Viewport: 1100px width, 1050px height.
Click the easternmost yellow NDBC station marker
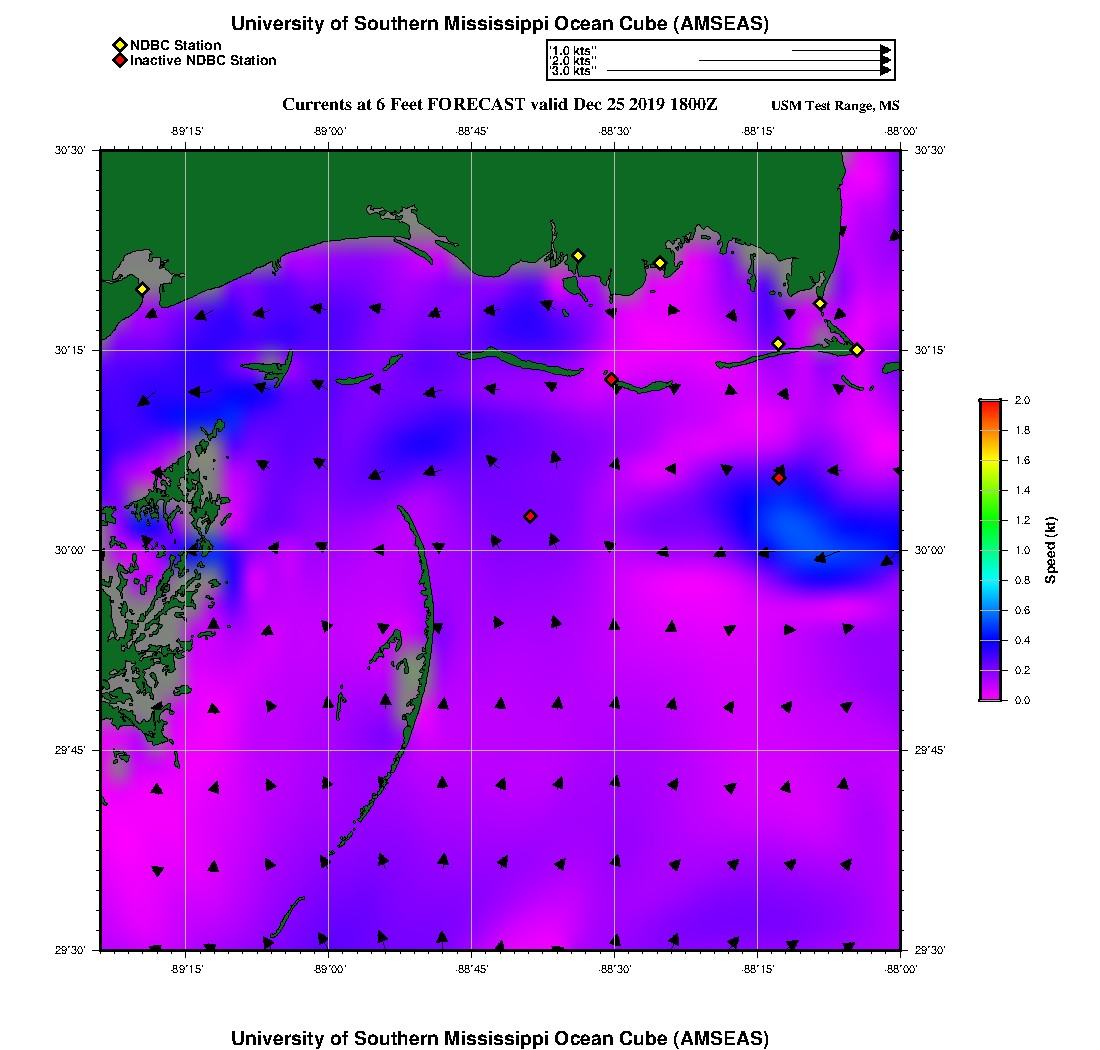pyautogui.click(x=857, y=349)
